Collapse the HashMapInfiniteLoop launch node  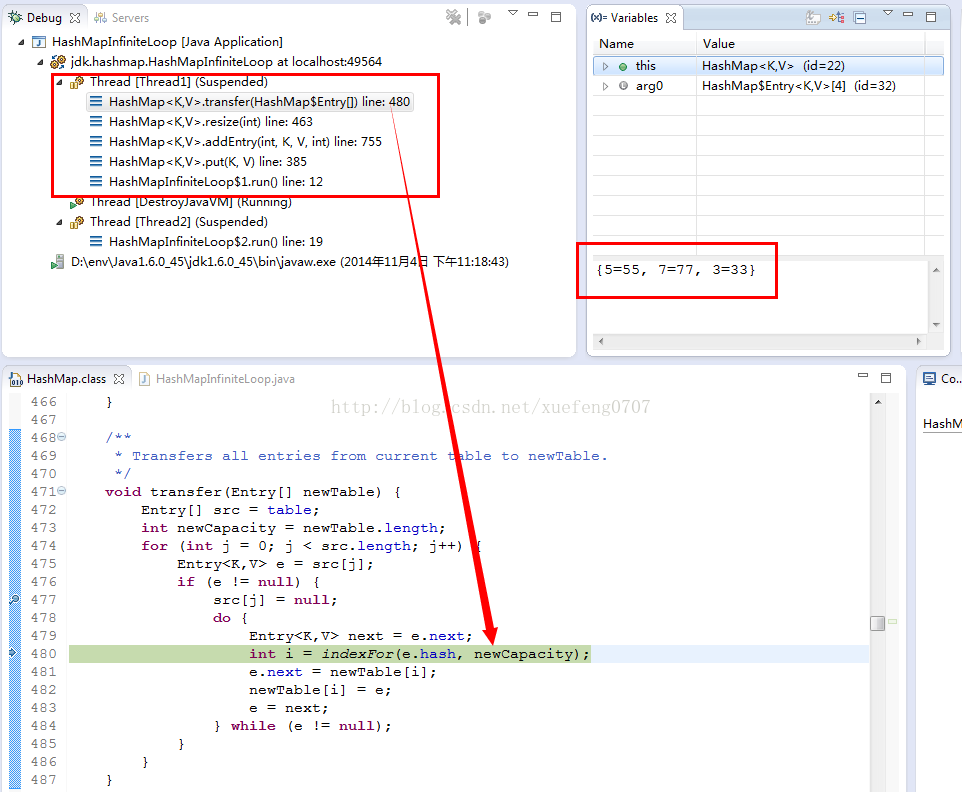[x=21, y=42]
